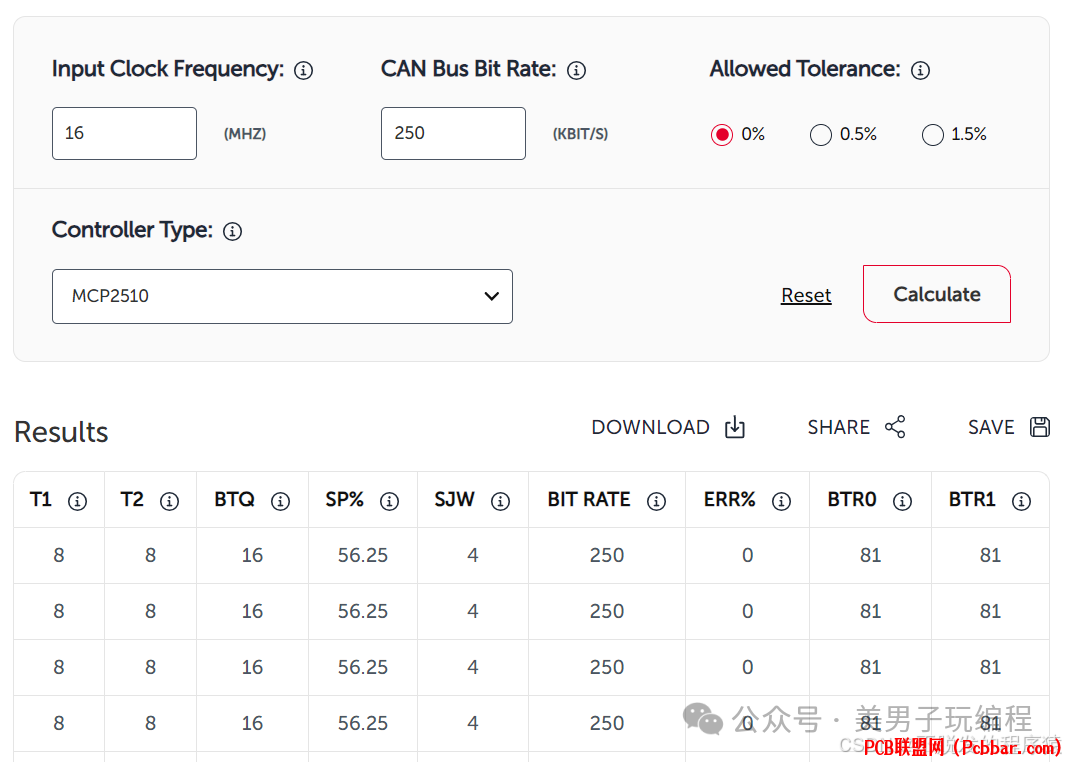This screenshot has height=762, width=1066.
Task: Click the "SP%" column header text
Action: point(345,500)
